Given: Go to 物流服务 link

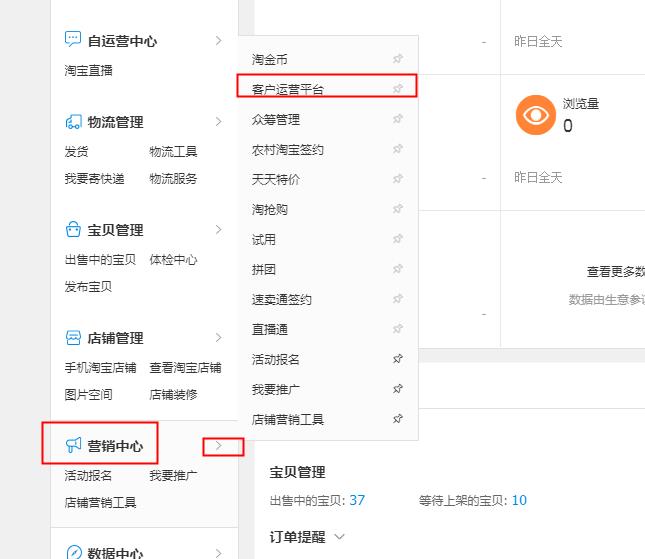Looking at the screenshot, I should [x=173, y=179].
